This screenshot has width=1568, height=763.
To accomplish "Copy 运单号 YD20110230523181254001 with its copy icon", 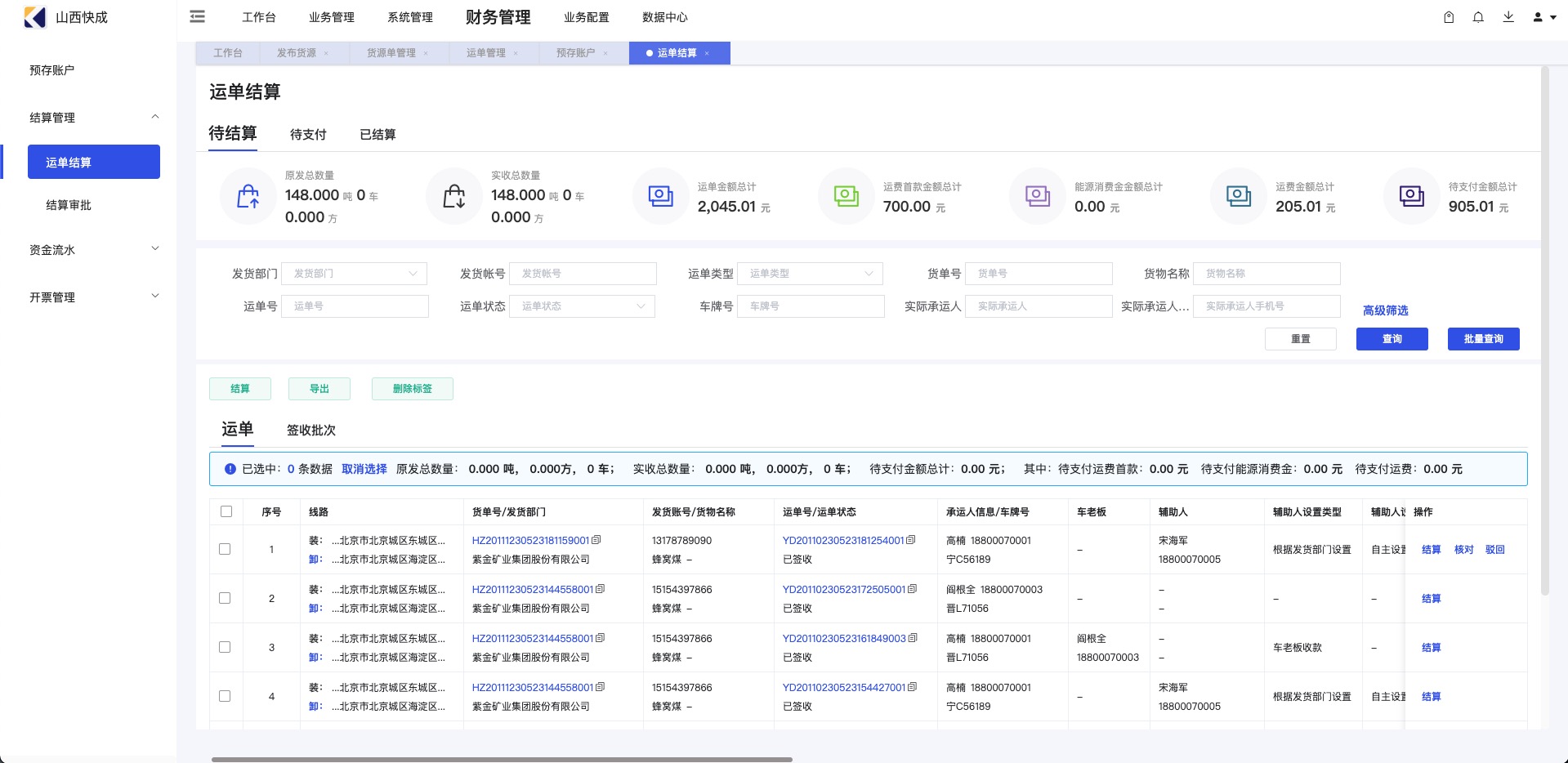I will coord(911,540).
